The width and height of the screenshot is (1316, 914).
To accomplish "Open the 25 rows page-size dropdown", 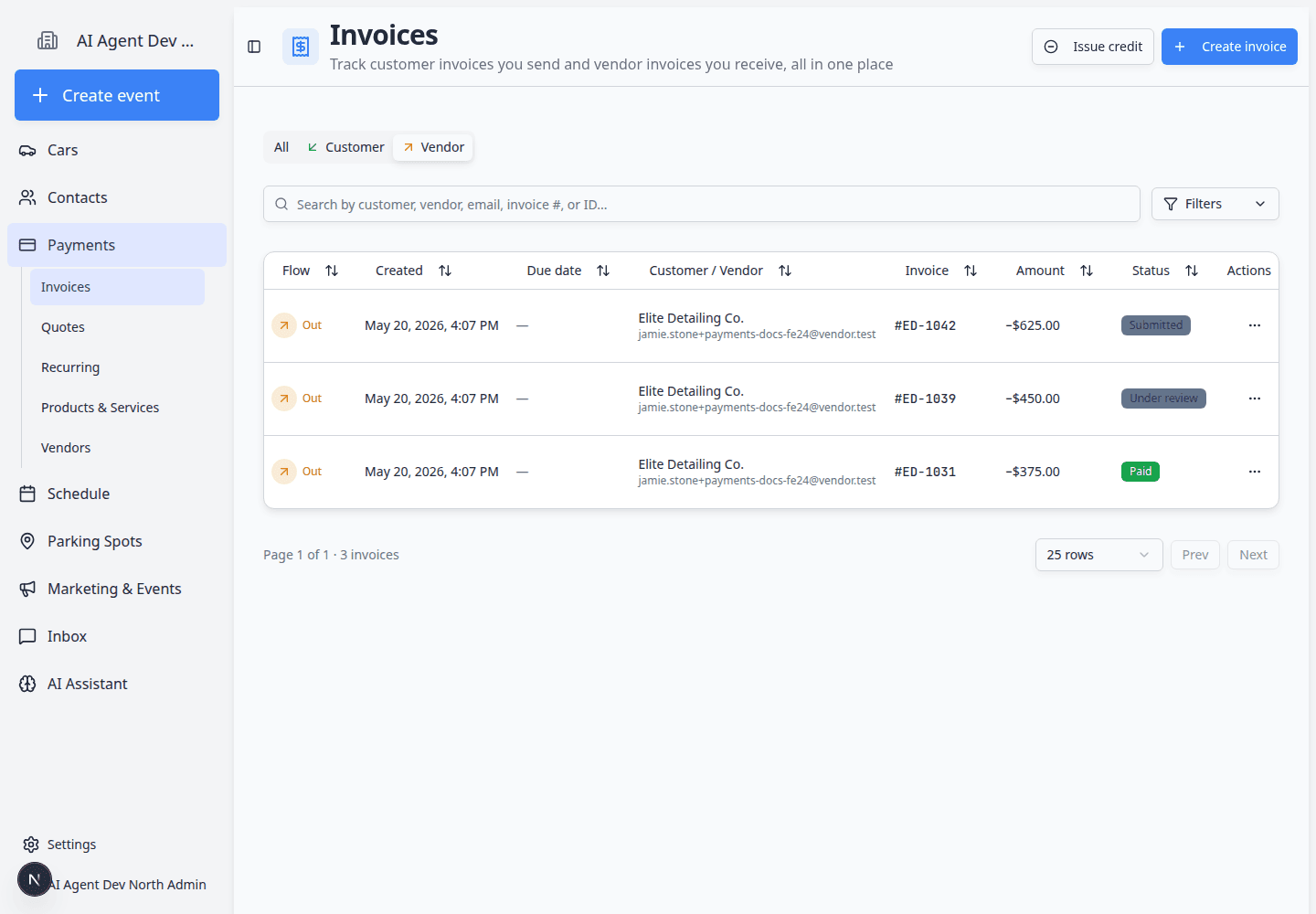I will pos(1098,555).
